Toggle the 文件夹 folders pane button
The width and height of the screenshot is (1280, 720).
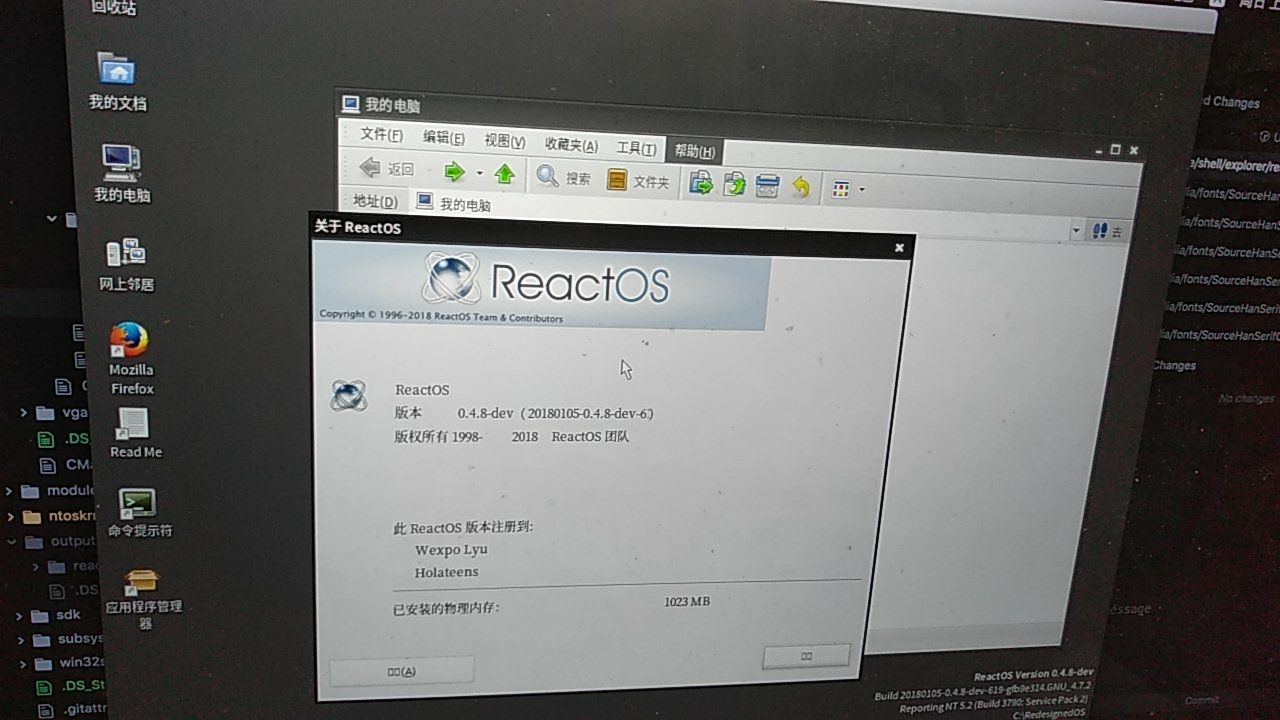coord(638,181)
